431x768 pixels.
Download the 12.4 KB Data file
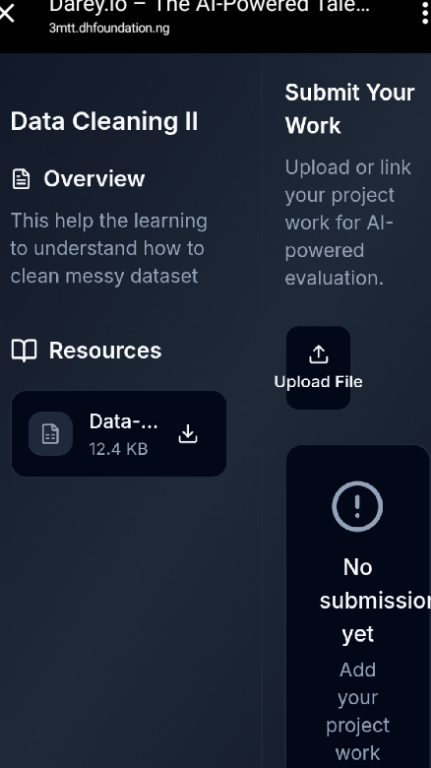click(x=188, y=434)
